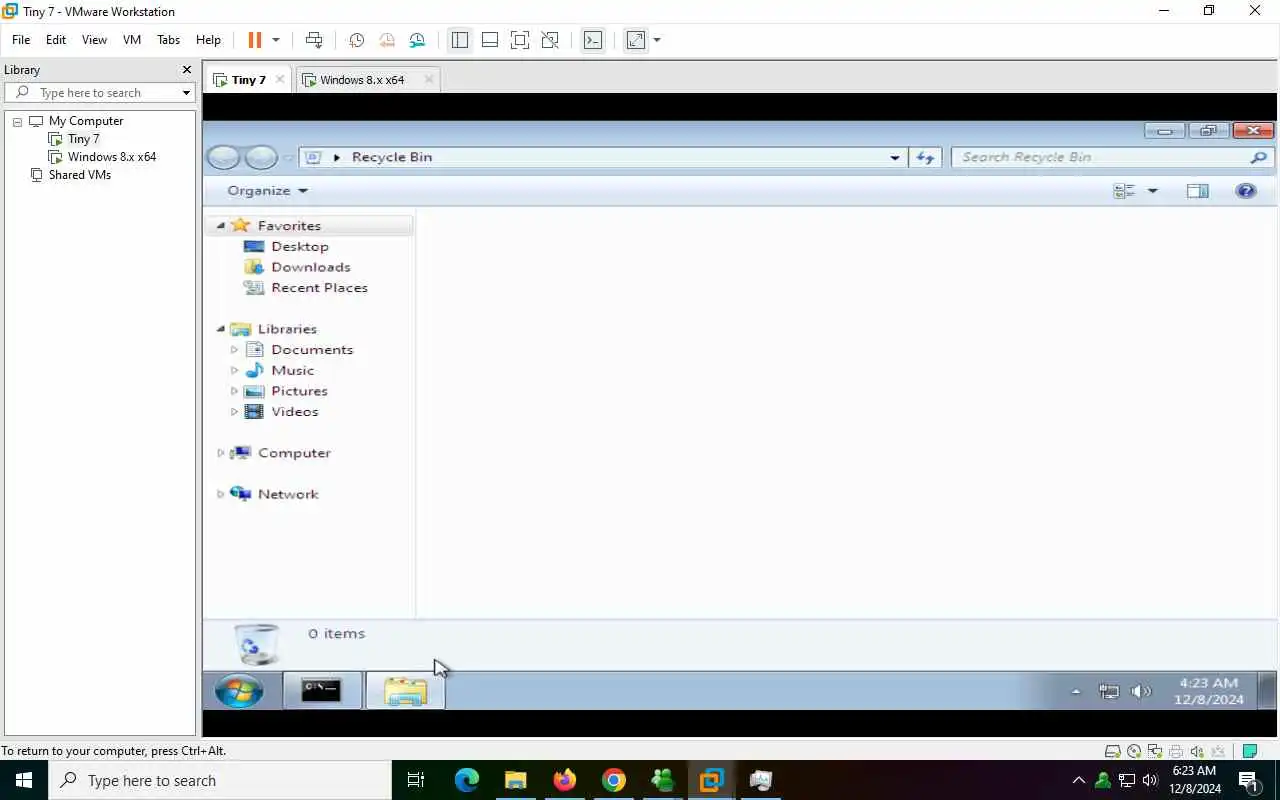Open the Tabs menu
Viewport: 1280px width, 800px height.
[169, 40]
